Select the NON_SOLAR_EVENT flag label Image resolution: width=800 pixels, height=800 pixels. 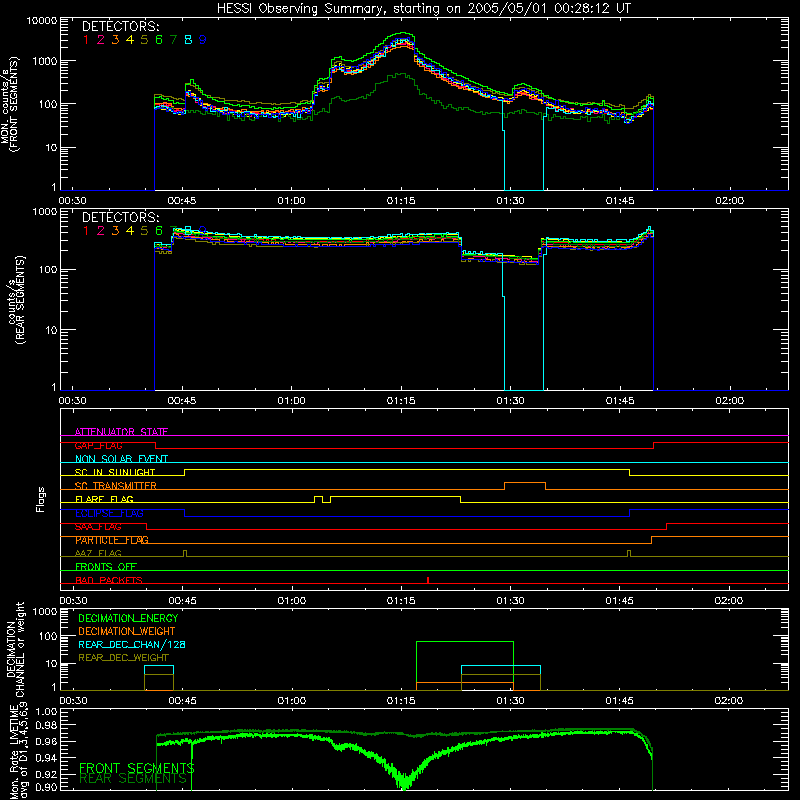click(x=121, y=459)
